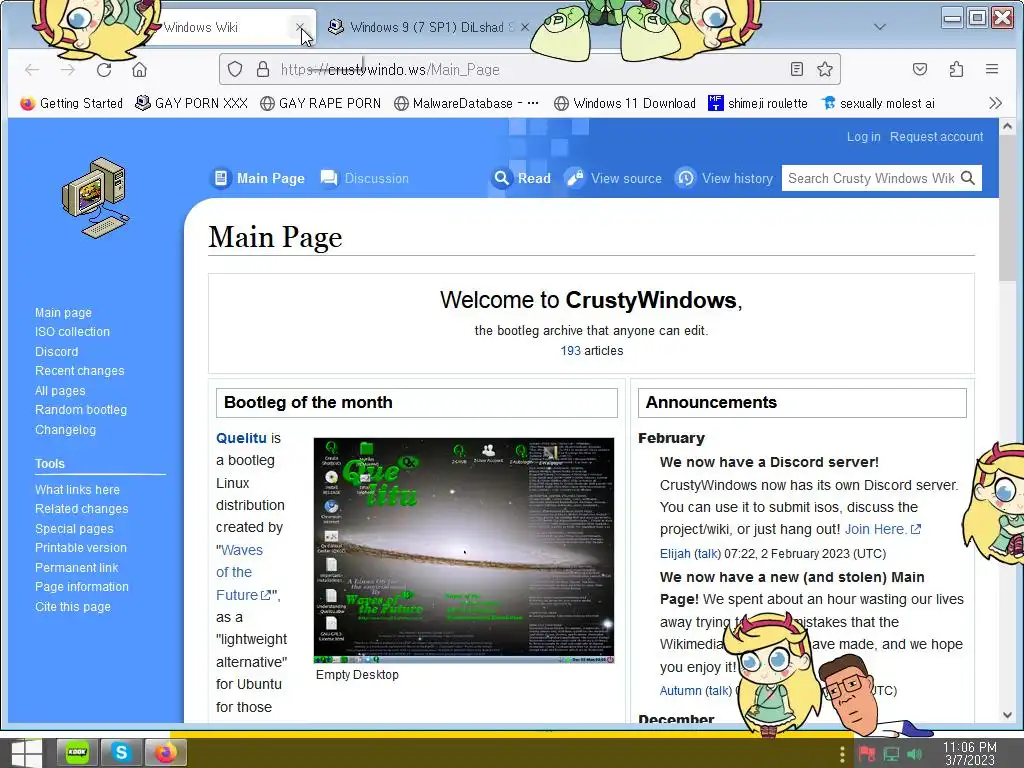This screenshot has height=768, width=1024.
Task: Open the View source tab
Action: [614, 178]
